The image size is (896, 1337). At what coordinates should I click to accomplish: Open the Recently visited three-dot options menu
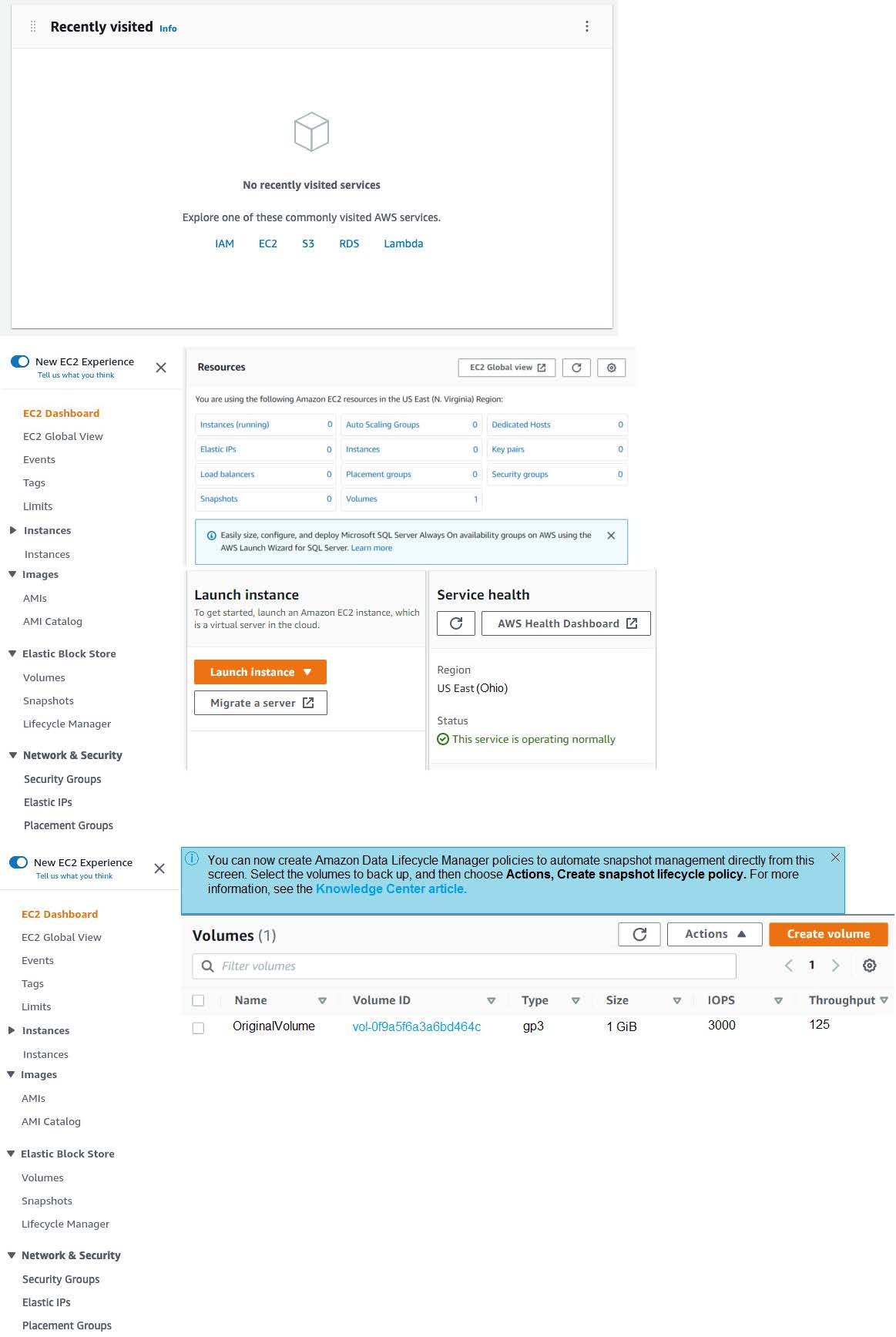[x=587, y=27]
